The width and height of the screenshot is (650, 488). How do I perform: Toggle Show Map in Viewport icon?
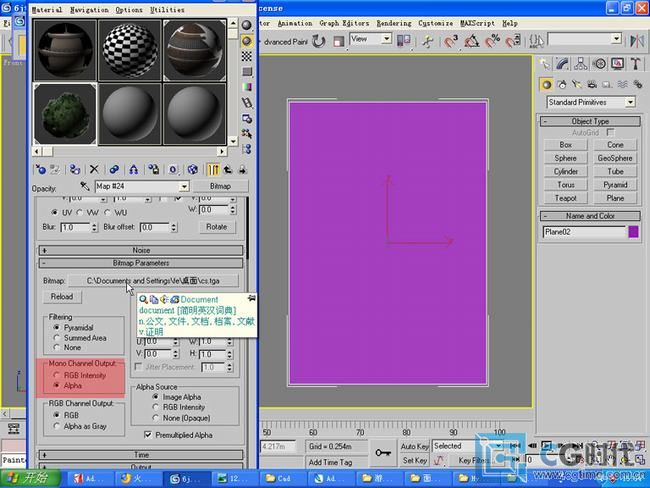click(192, 169)
